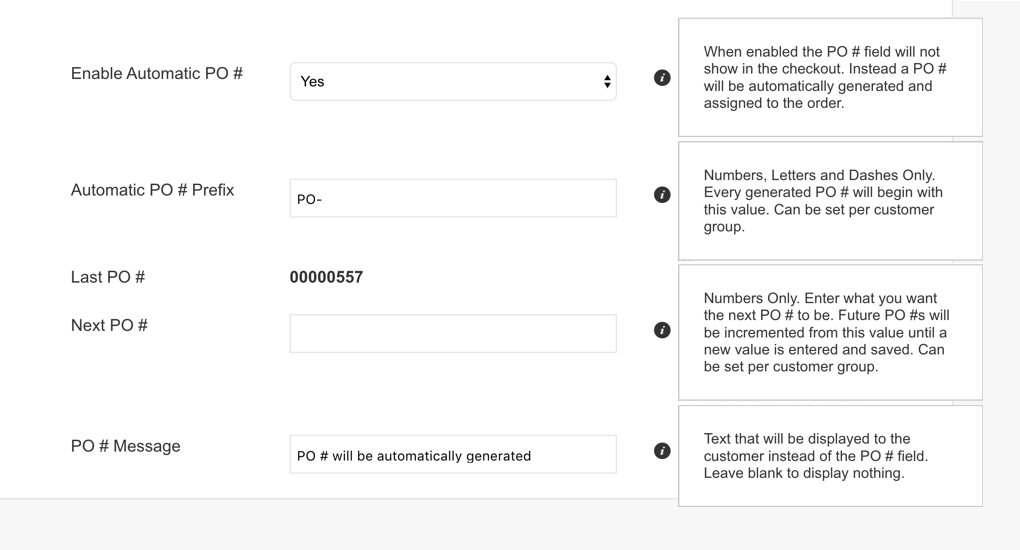The width and height of the screenshot is (1020, 550).
Task: Click info icon beside Enable Automatic PO # dropdown
Action: click(x=662, y=78)
